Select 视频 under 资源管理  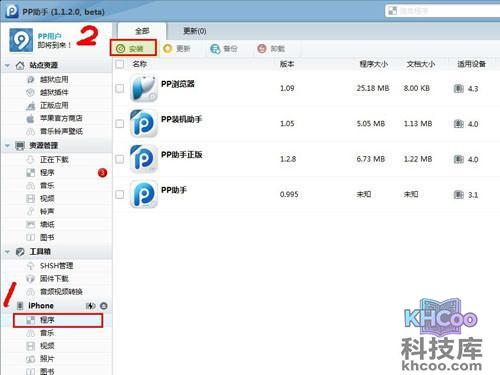pos(47,199)
